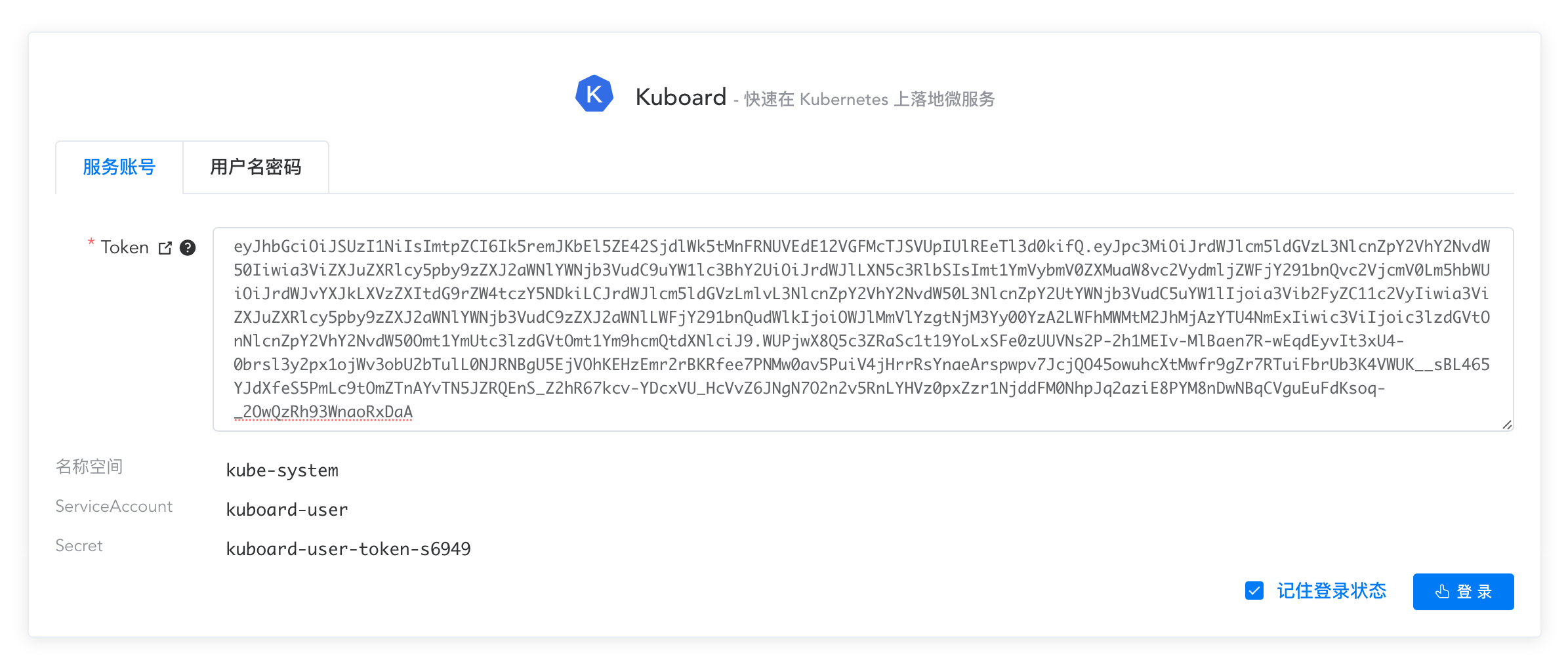The width and height of the screenshot is (1568, 664).
Task: Select the kube-system namespace value
Action: [x=282, y=469]
